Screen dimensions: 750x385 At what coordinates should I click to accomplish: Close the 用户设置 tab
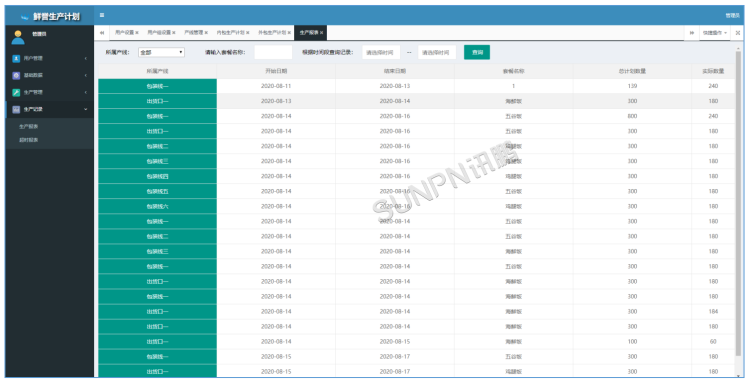[x=137, y=33]
